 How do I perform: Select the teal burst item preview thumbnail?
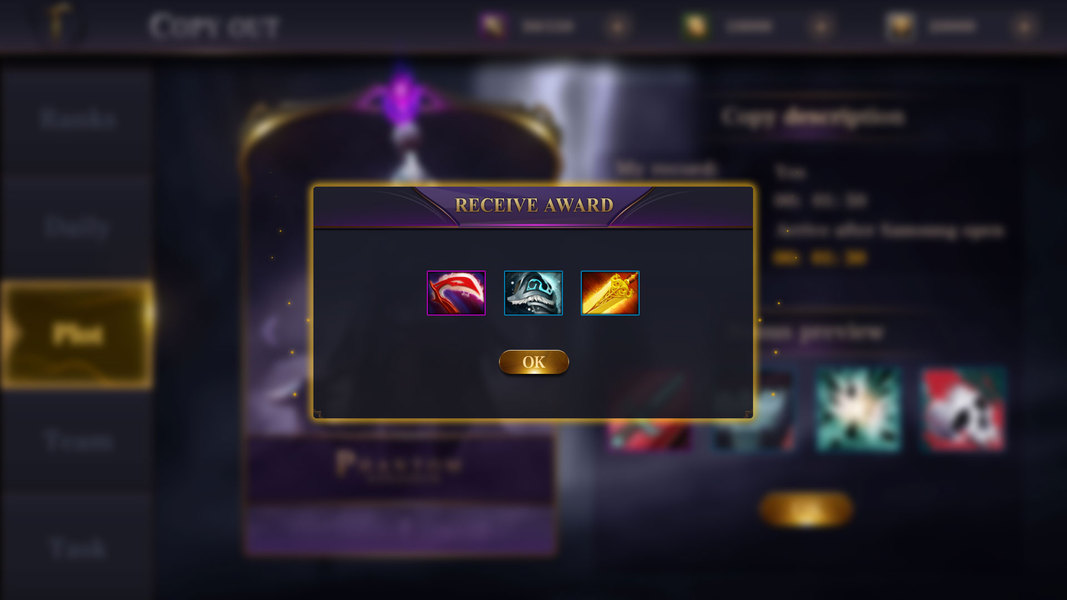[859, 410]
